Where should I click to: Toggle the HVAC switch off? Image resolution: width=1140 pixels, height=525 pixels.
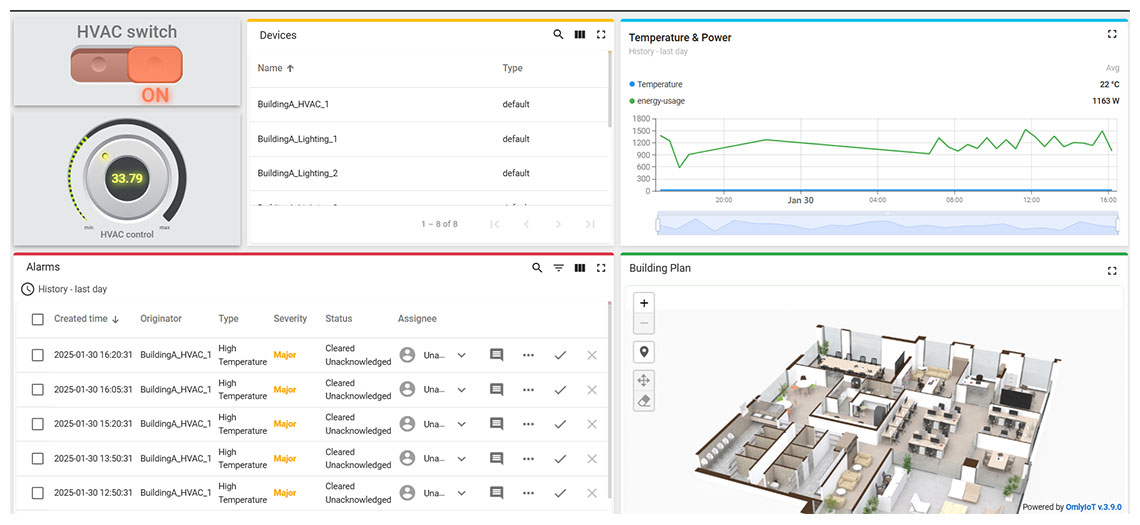click(127, 66)
